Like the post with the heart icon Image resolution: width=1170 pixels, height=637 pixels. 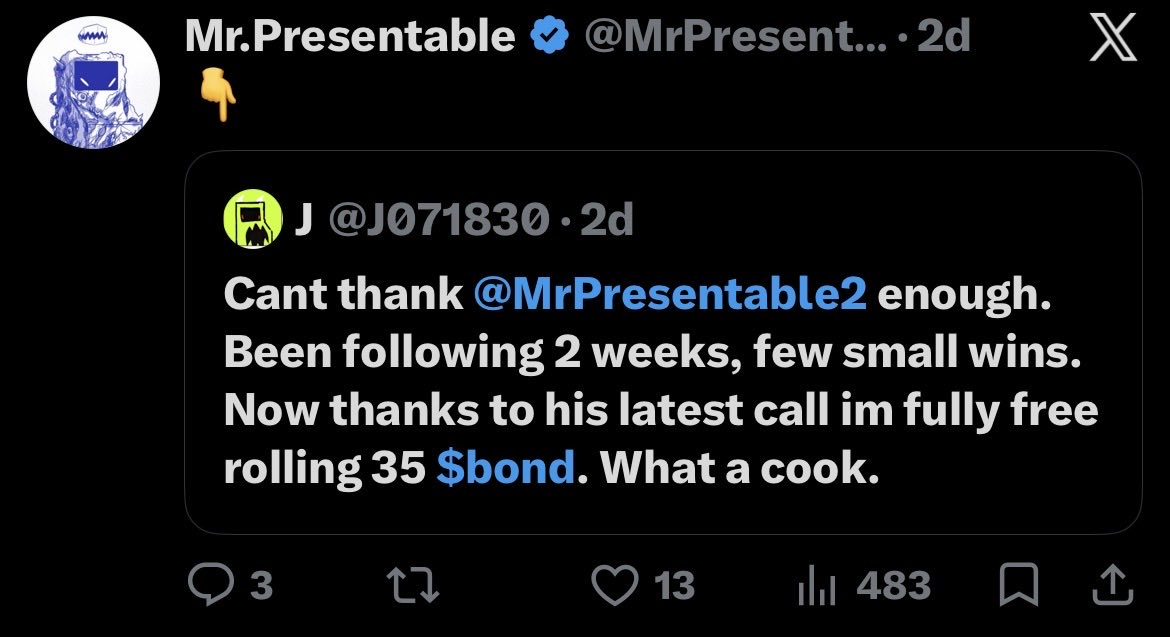tap(615, 584)
